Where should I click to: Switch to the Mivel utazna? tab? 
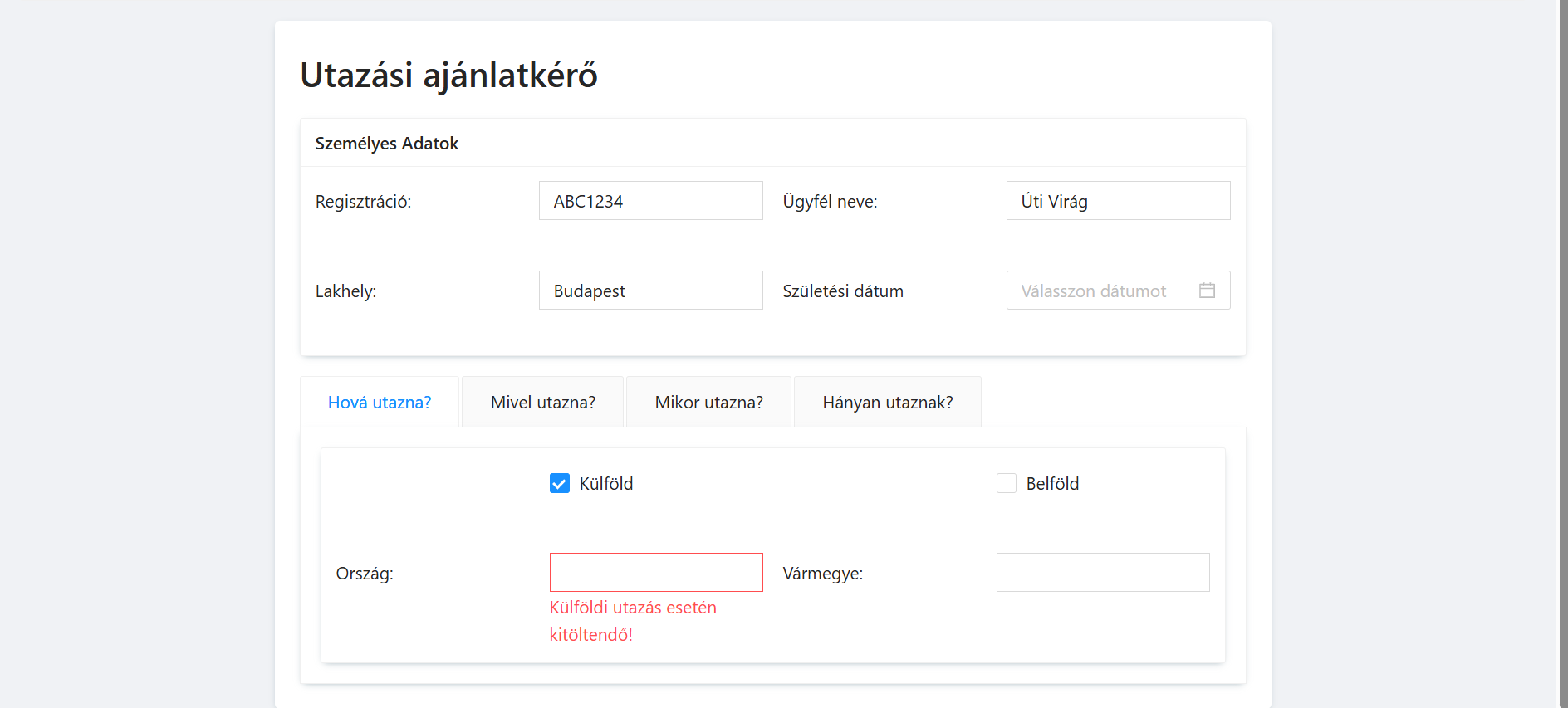pyautogui.click(x=542, y=403)
